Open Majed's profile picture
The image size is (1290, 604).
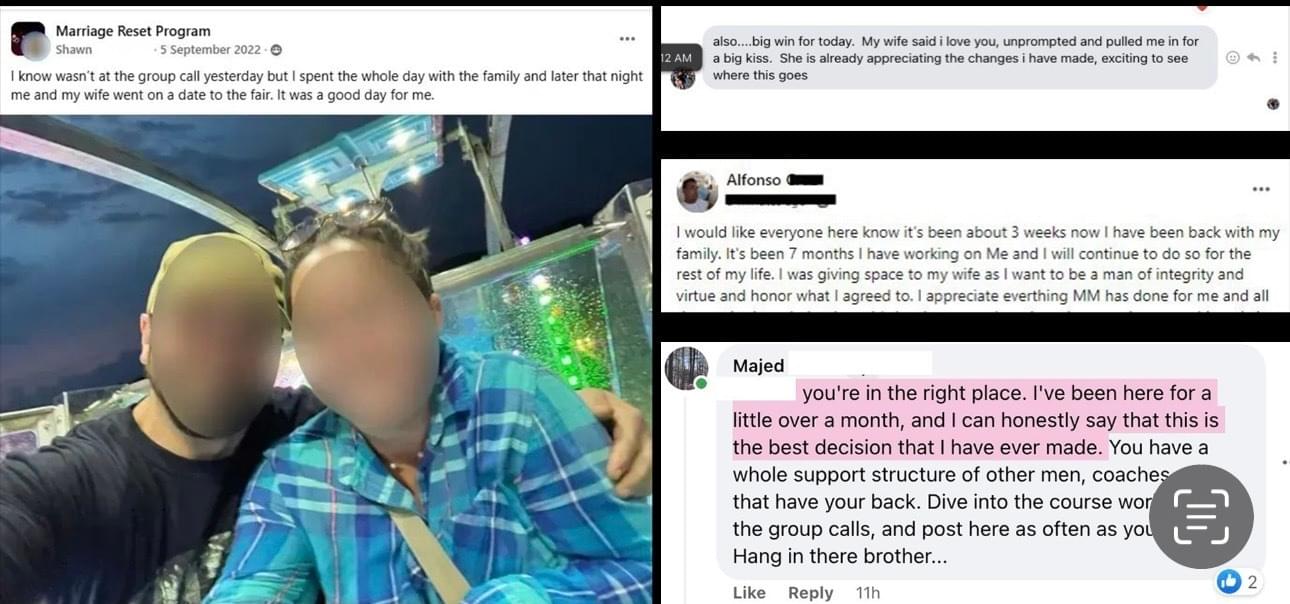click(687, 369)
